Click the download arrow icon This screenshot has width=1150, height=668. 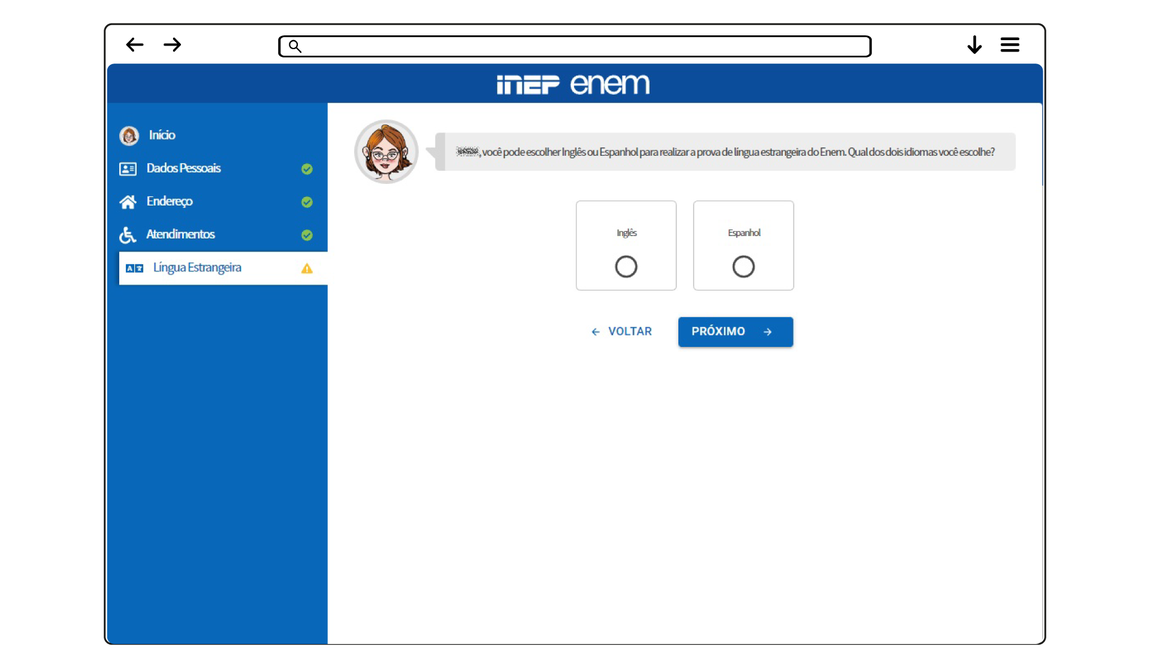click(974, 45)
